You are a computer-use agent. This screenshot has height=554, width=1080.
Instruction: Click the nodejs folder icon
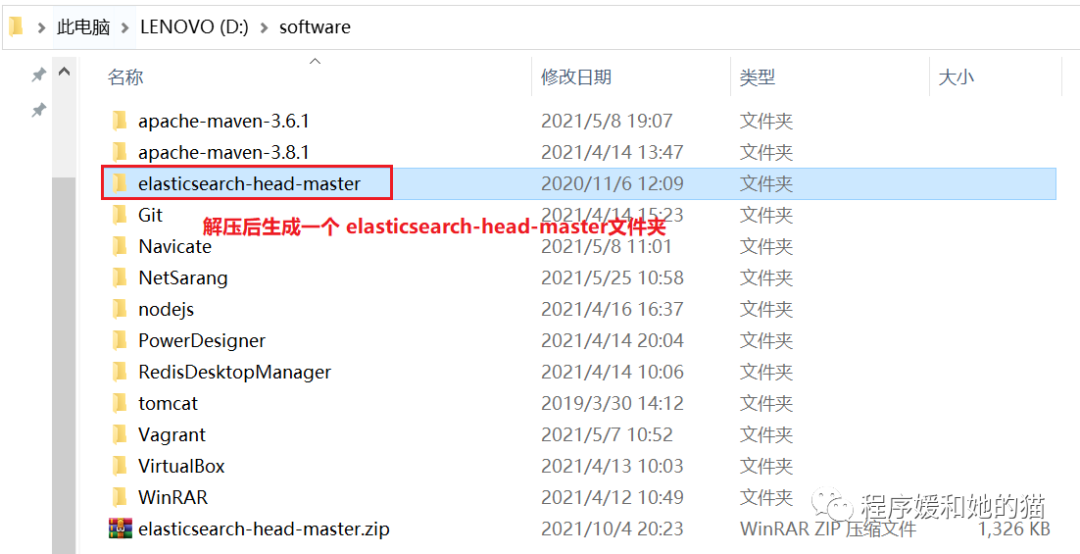click(x=120, y=309)
